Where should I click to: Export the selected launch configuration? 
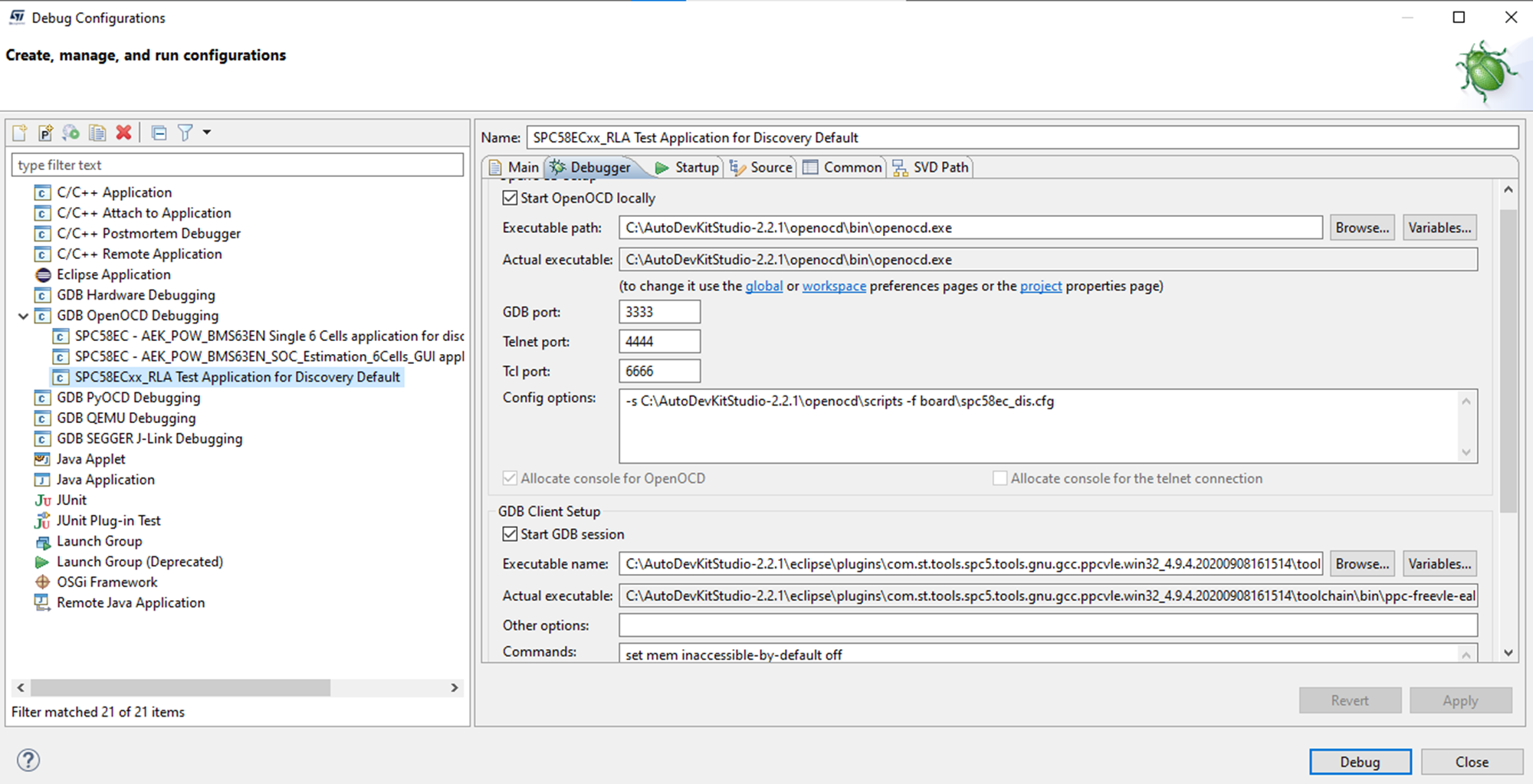tap(71, 132)
